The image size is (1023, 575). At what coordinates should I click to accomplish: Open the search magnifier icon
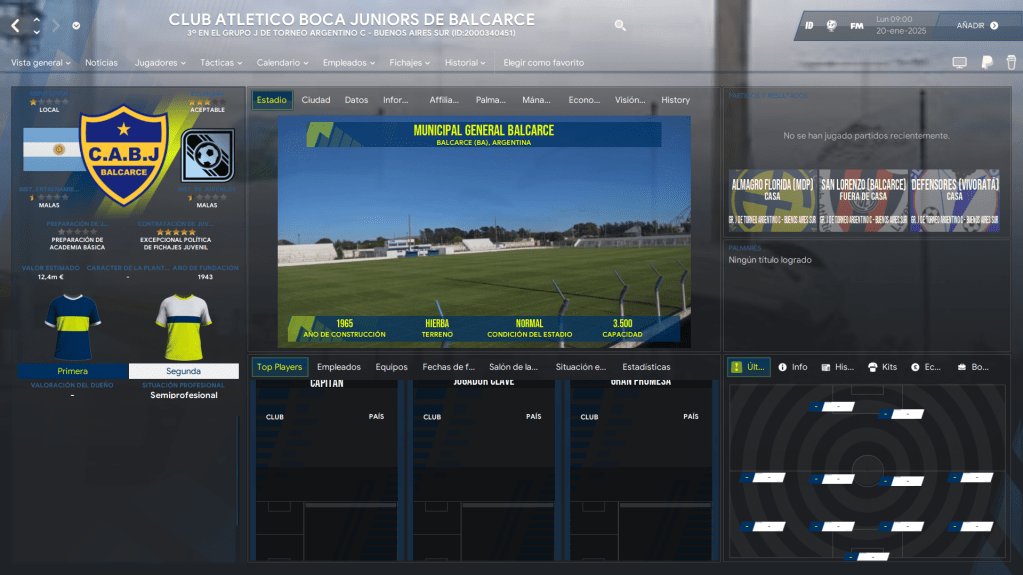620,25
